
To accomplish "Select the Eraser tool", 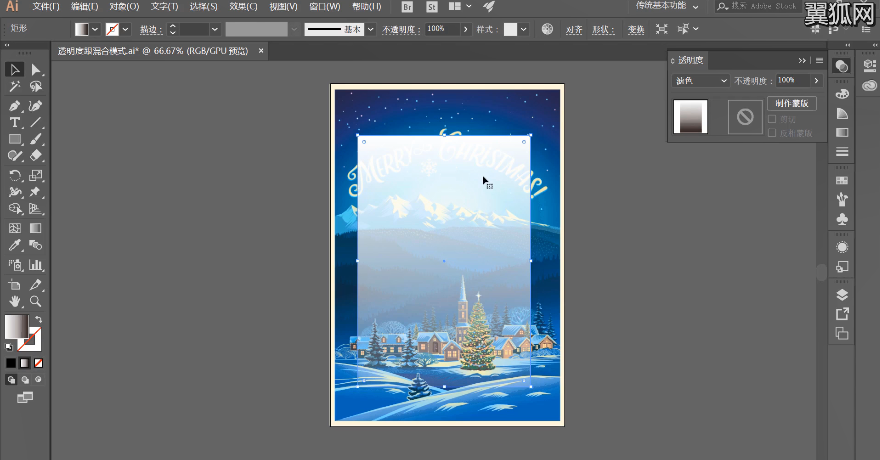I will [x=35, y=155].
